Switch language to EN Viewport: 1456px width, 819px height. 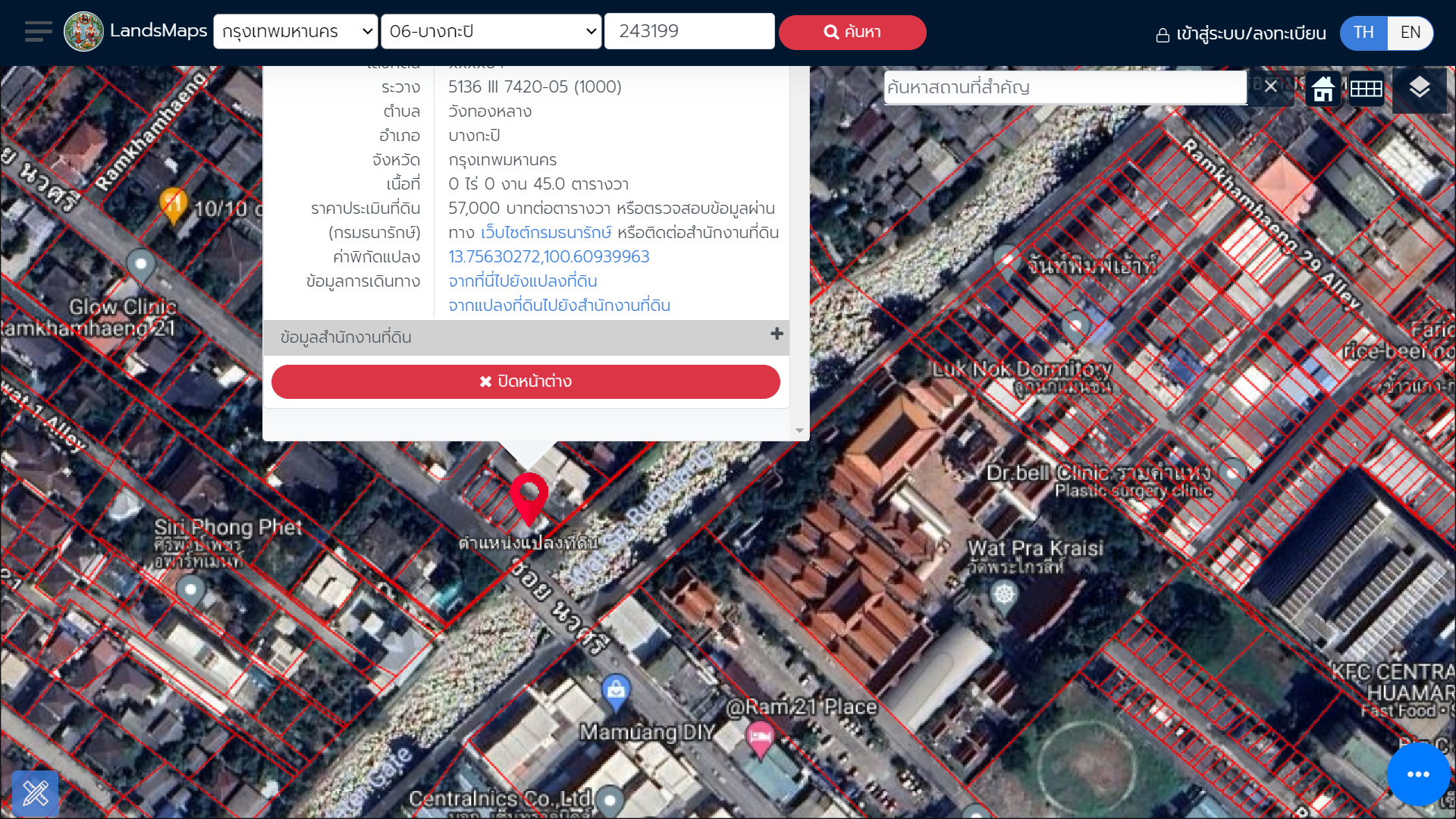[x=1410, y=33]
